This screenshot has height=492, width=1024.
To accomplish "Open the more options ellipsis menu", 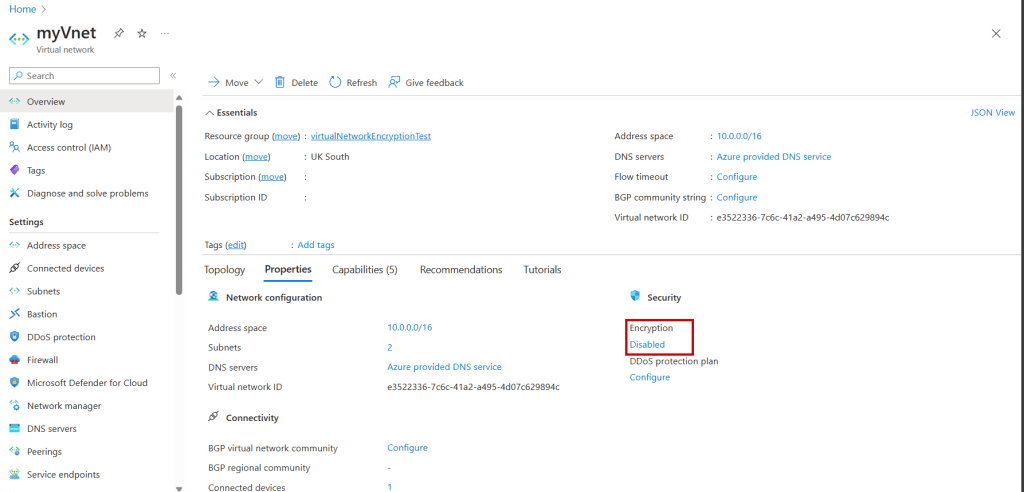I will tap(164, 33).
